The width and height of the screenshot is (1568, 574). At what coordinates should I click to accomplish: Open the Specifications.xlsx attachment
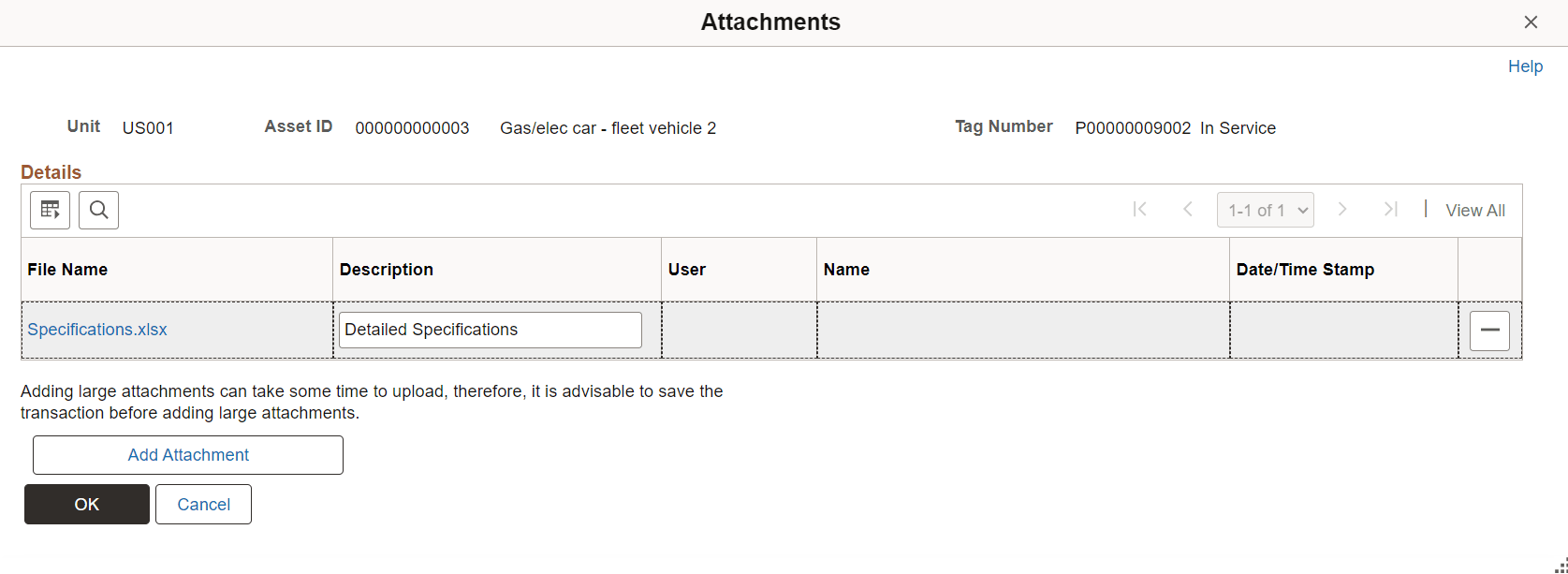[x=97, y=329]
